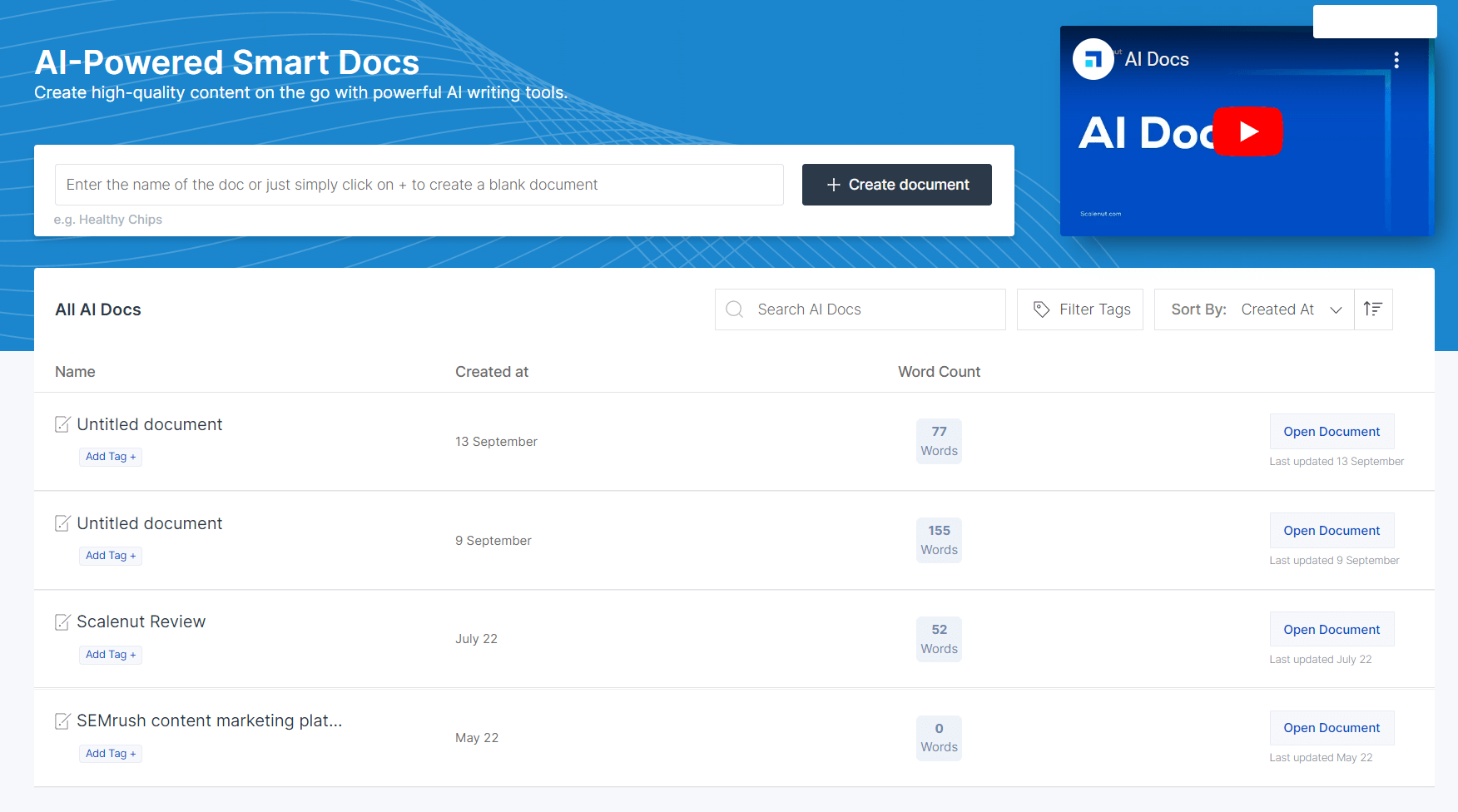Click the Scalenut logo on the video thumbnail
Screen dimensions: 1458x812
coord(1093,59)
